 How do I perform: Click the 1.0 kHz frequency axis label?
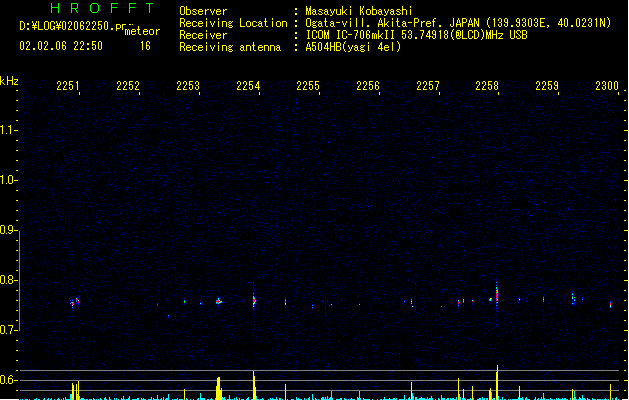[x=8, y=180]
